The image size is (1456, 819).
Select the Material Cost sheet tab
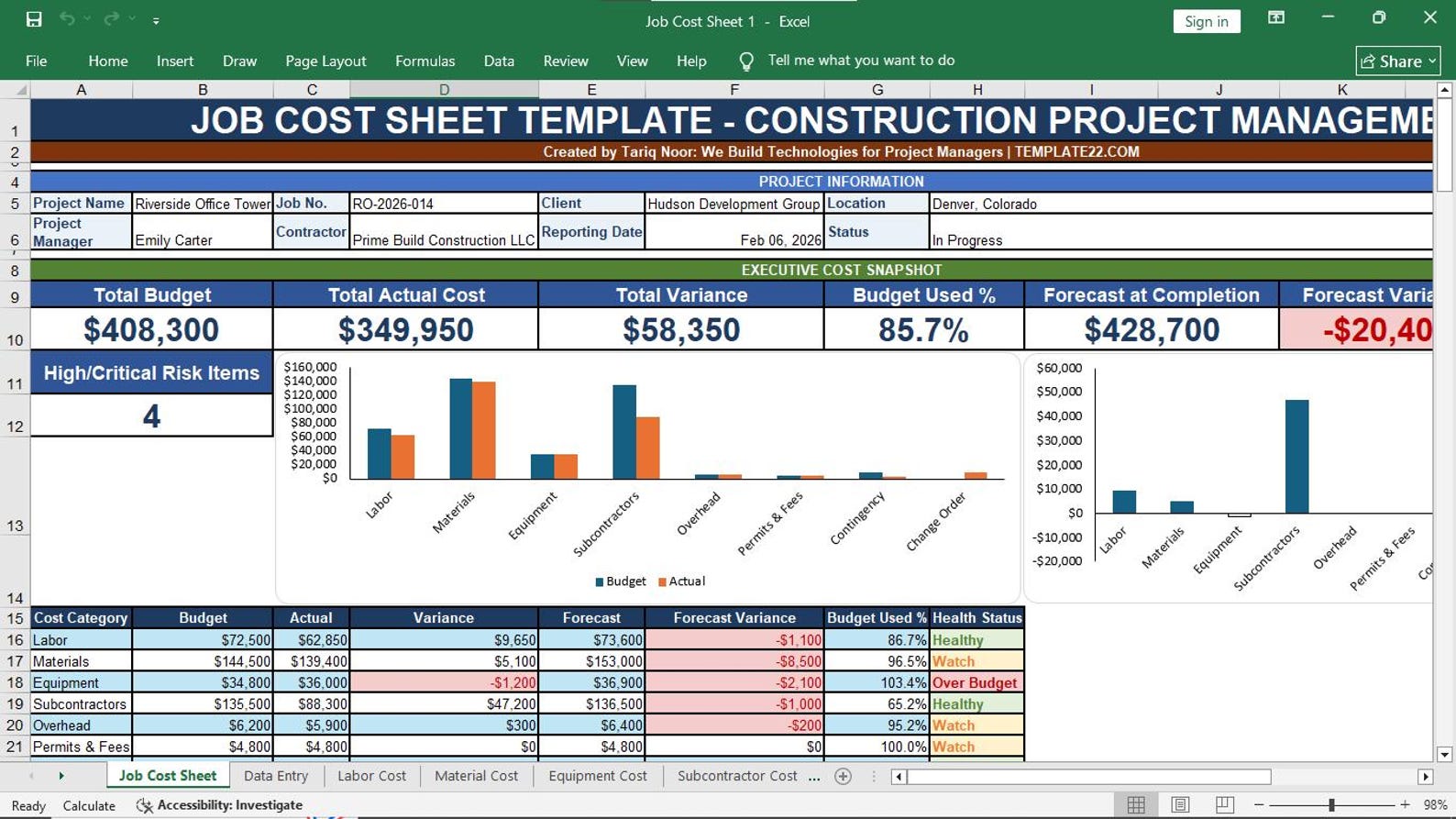(476, 776)
